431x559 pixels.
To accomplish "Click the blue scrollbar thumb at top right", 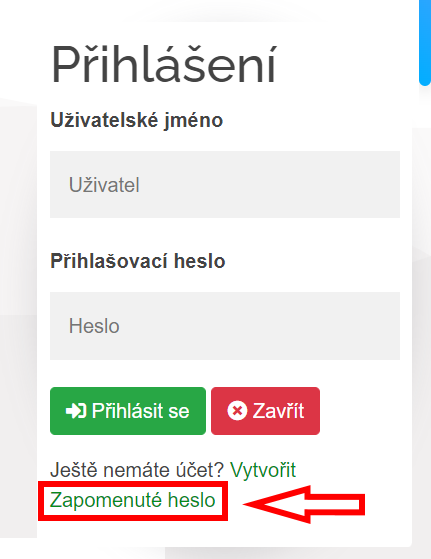I will click(425, 42).
